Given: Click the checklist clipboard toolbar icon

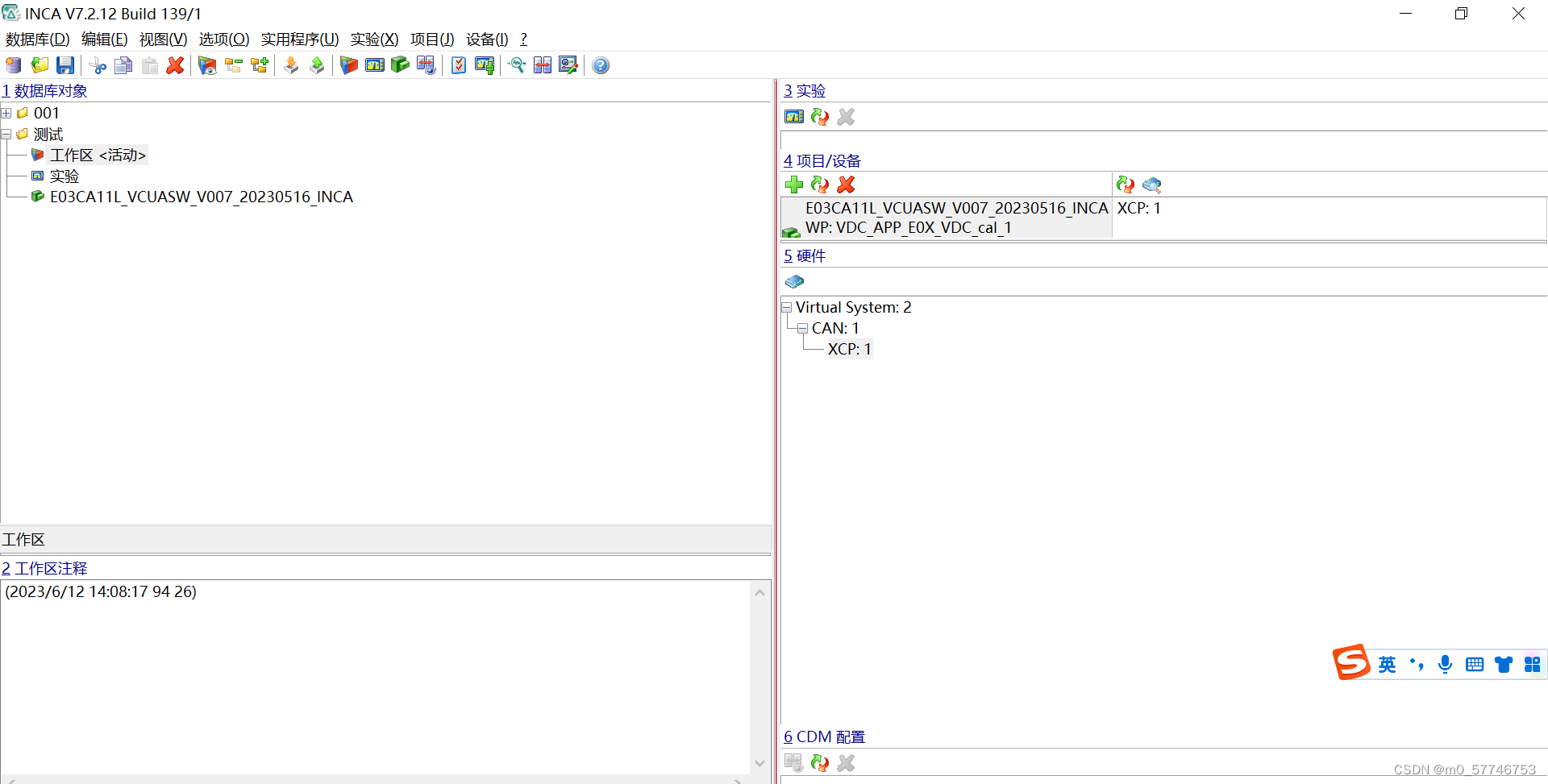Looking at the screenshot, I should click(459, 65).
